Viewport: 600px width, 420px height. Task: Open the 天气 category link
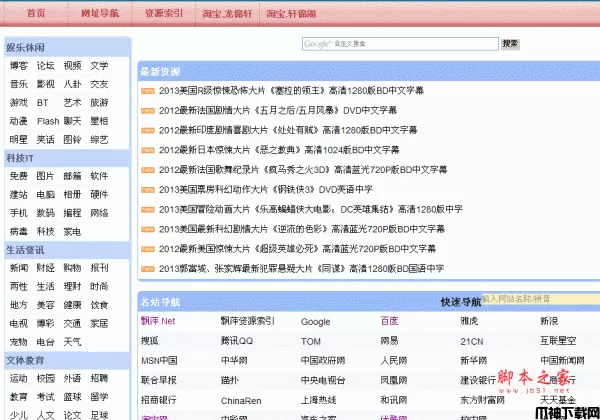click(72, 342)
